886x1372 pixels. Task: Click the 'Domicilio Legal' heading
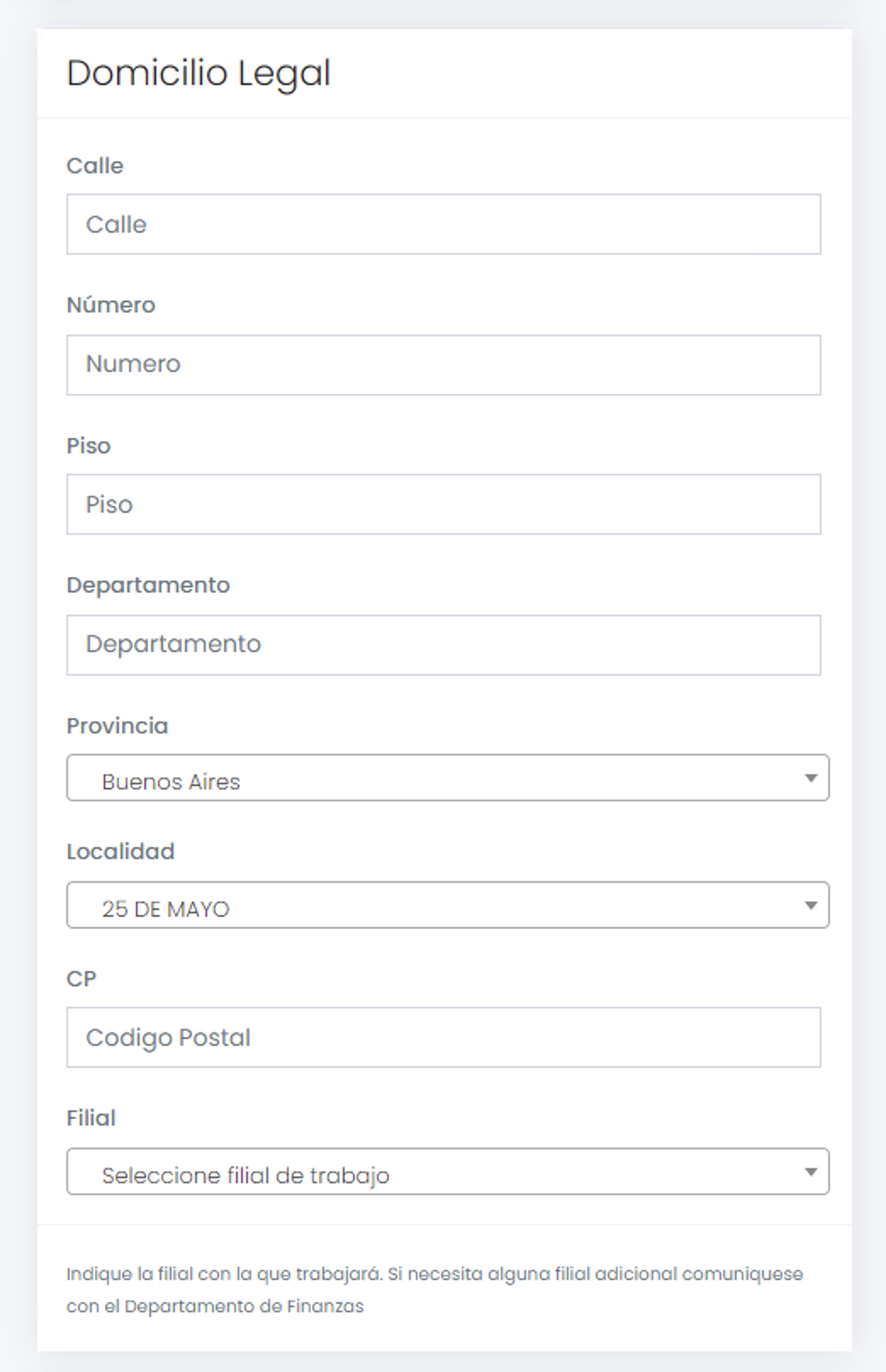click(199, 73)
